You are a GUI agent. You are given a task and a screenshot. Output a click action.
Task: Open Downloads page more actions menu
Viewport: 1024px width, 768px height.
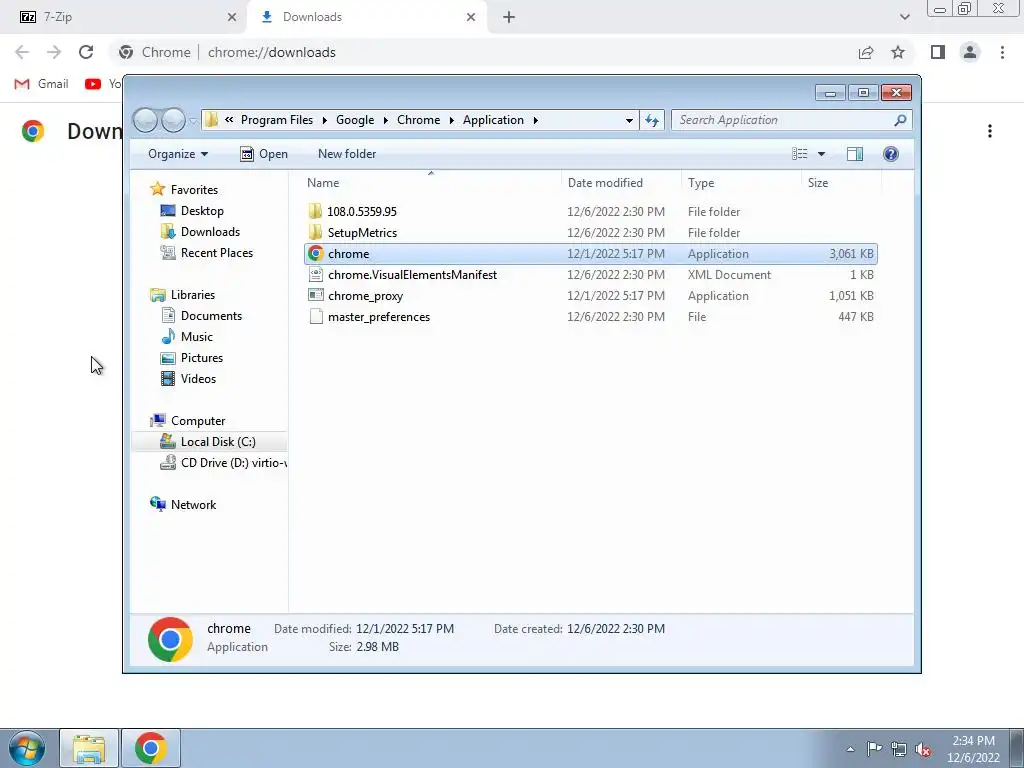pos(990,131)
